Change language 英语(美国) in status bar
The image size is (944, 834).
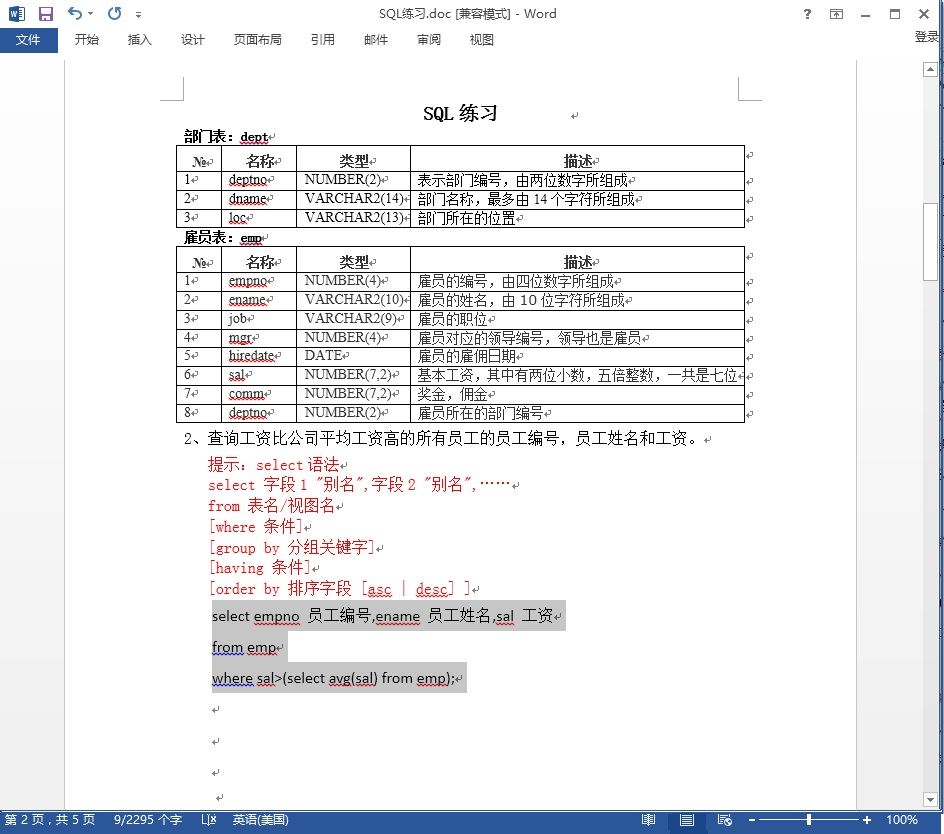261,820
